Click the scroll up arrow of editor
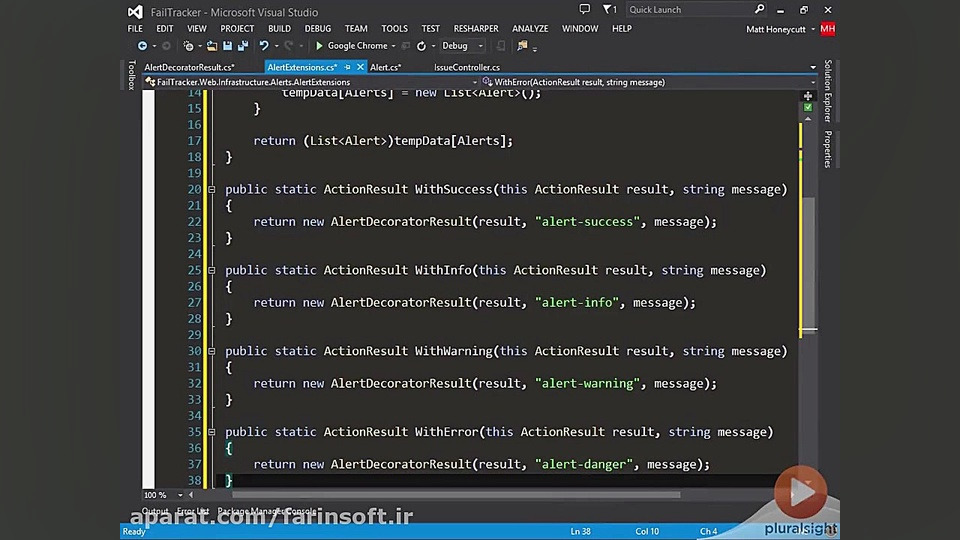The image size is (960, 540). pos(808,119)
